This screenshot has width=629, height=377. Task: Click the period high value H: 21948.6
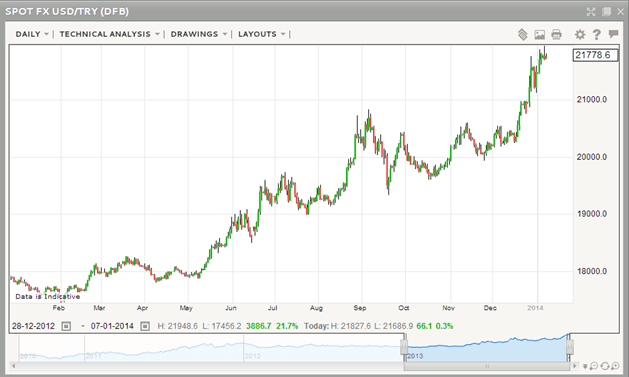pos(177,326)
